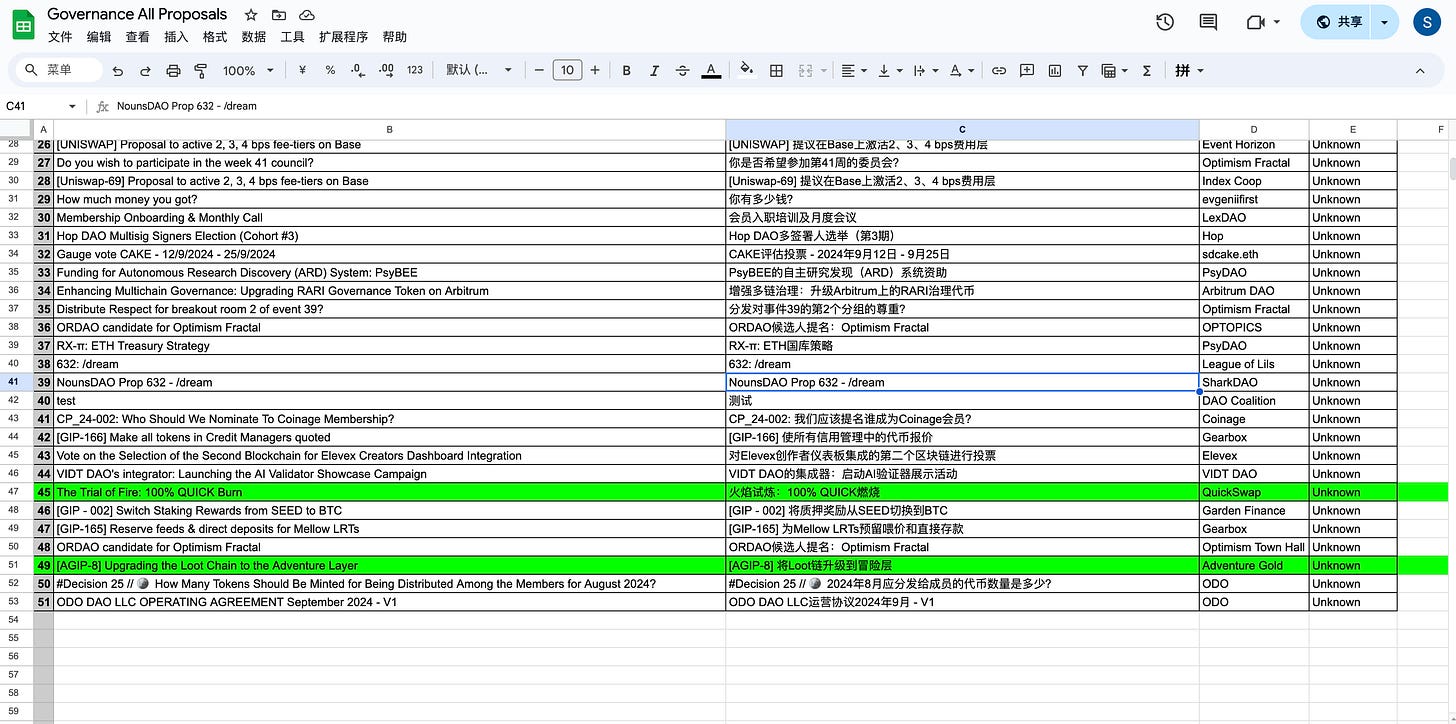Click the 共享 share button

tap(1336, 22)
